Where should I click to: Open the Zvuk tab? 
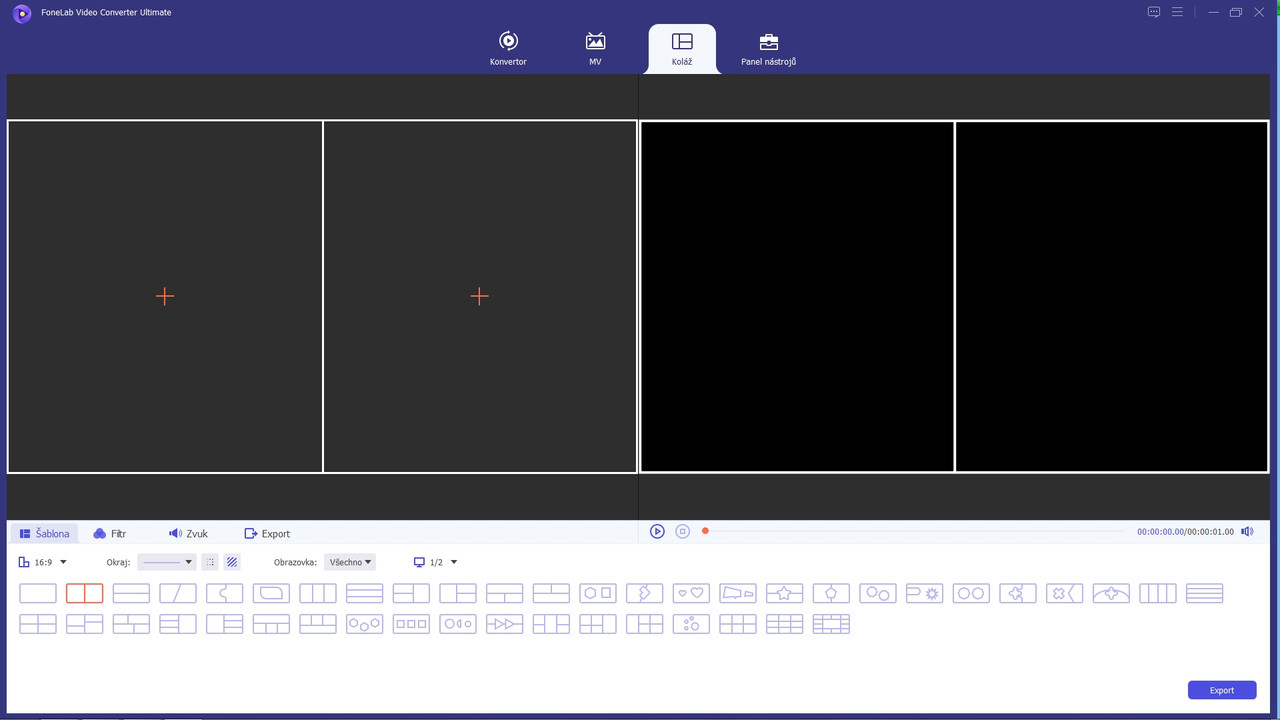188,533
